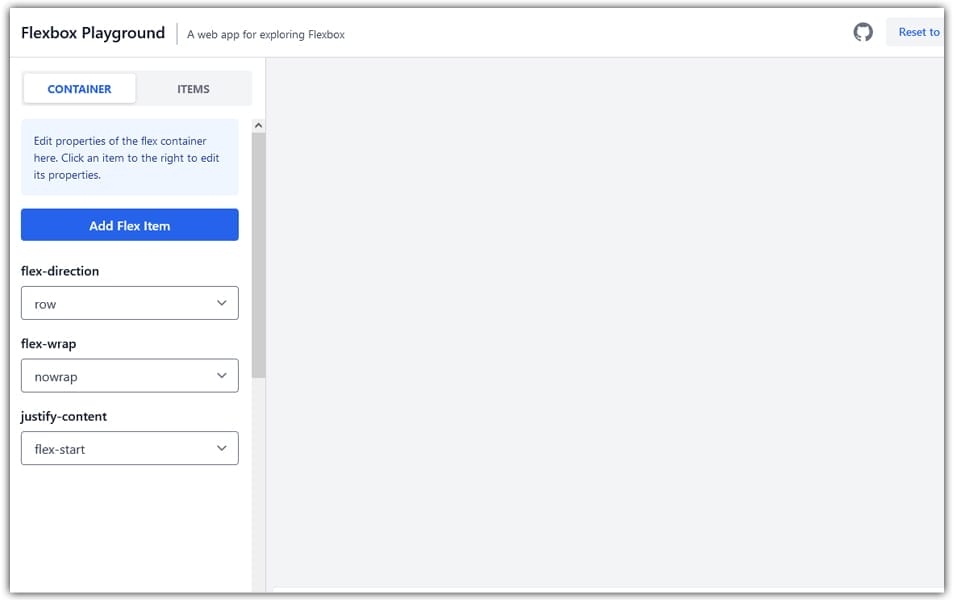Click the Flexbox Playground title
Screen dimensions: 954x600
coord(93,33)
